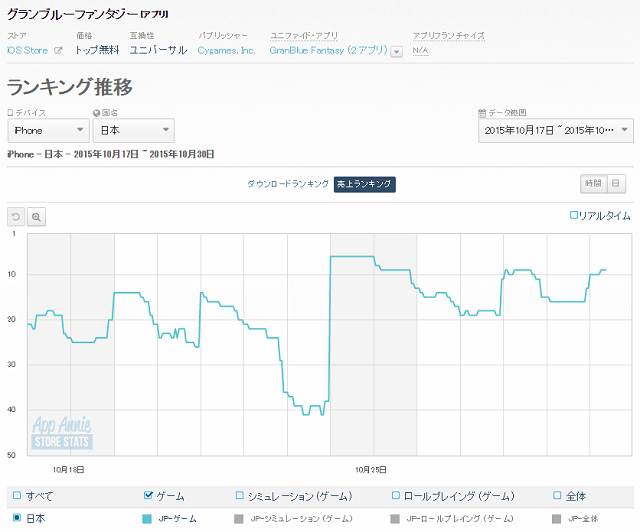Select the 売上ランキング tab
Viewport: 640px width, 532px height.
coord(364,184)
